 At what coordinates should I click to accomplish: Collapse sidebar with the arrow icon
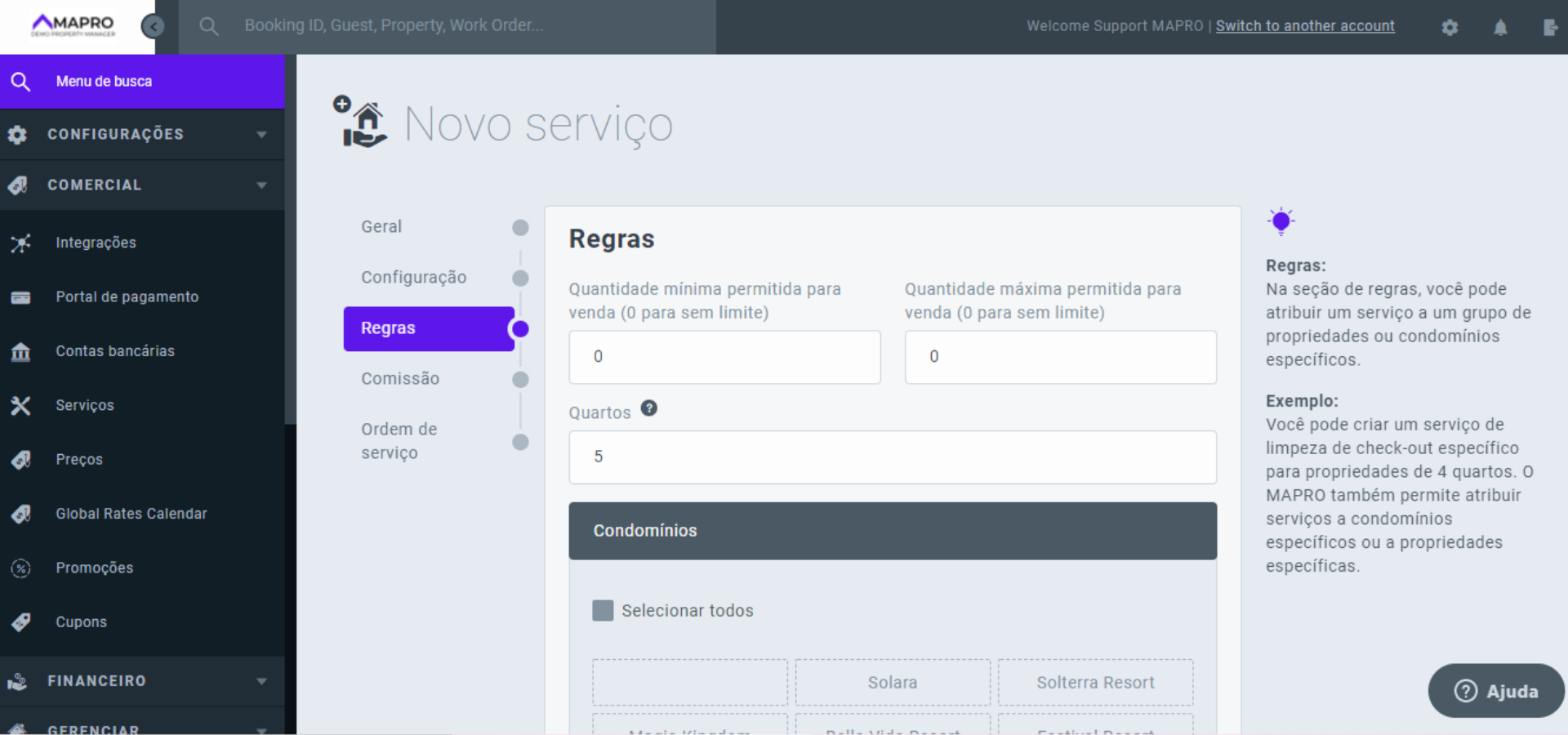click(153, 26)
